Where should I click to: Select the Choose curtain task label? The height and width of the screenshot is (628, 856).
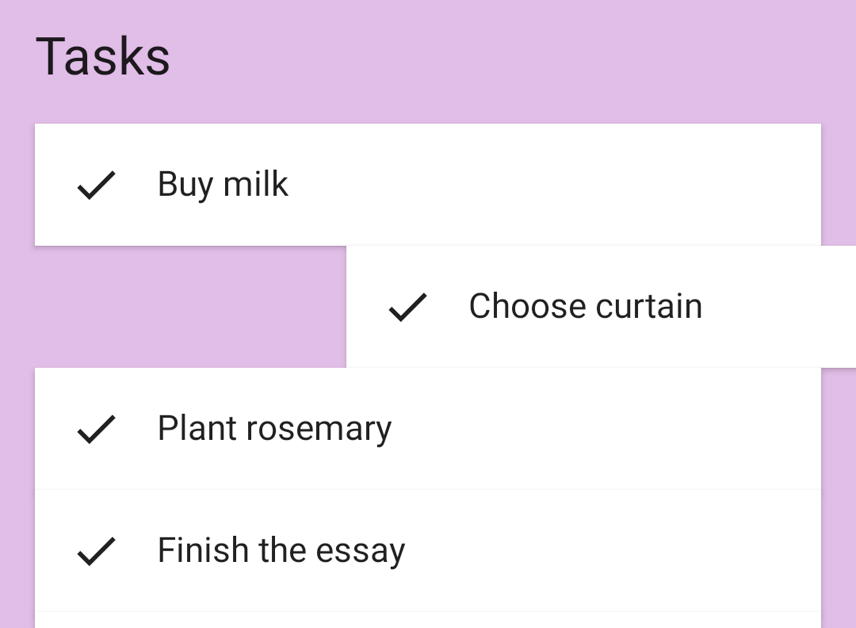(x=585, y=307)
